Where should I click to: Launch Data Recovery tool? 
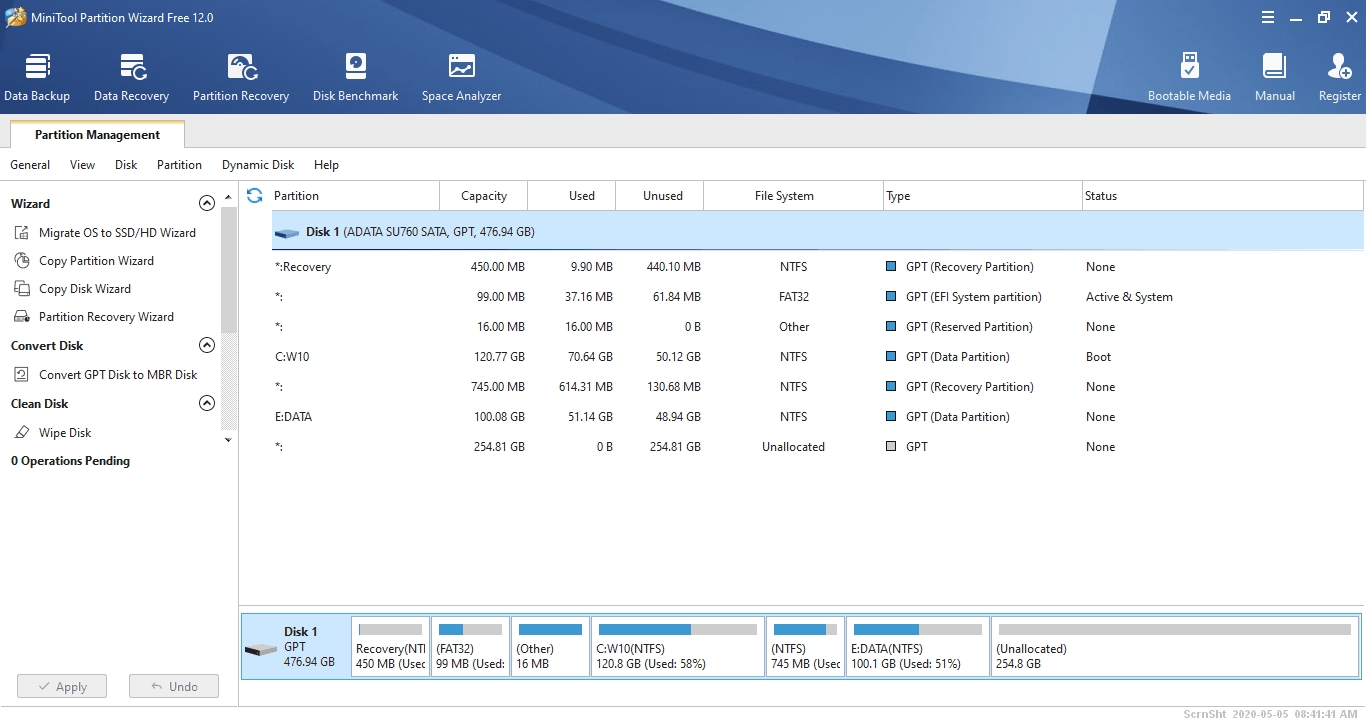pos(131,78)
